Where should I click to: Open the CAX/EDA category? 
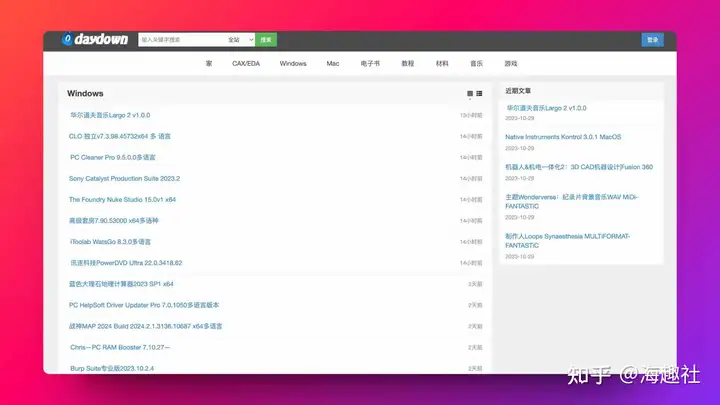(245, 63)
